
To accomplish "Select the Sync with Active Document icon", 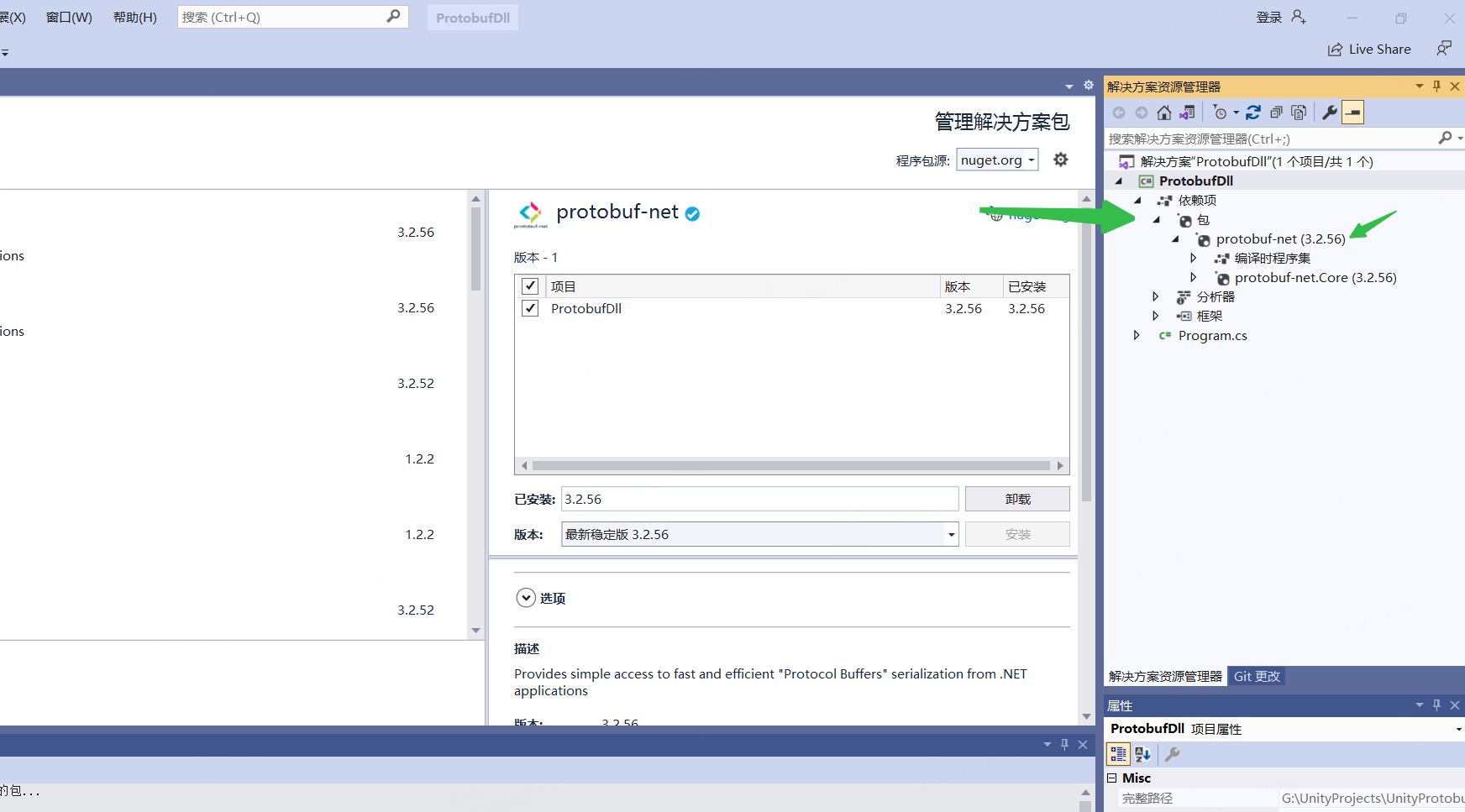I will pos(1187,112).
